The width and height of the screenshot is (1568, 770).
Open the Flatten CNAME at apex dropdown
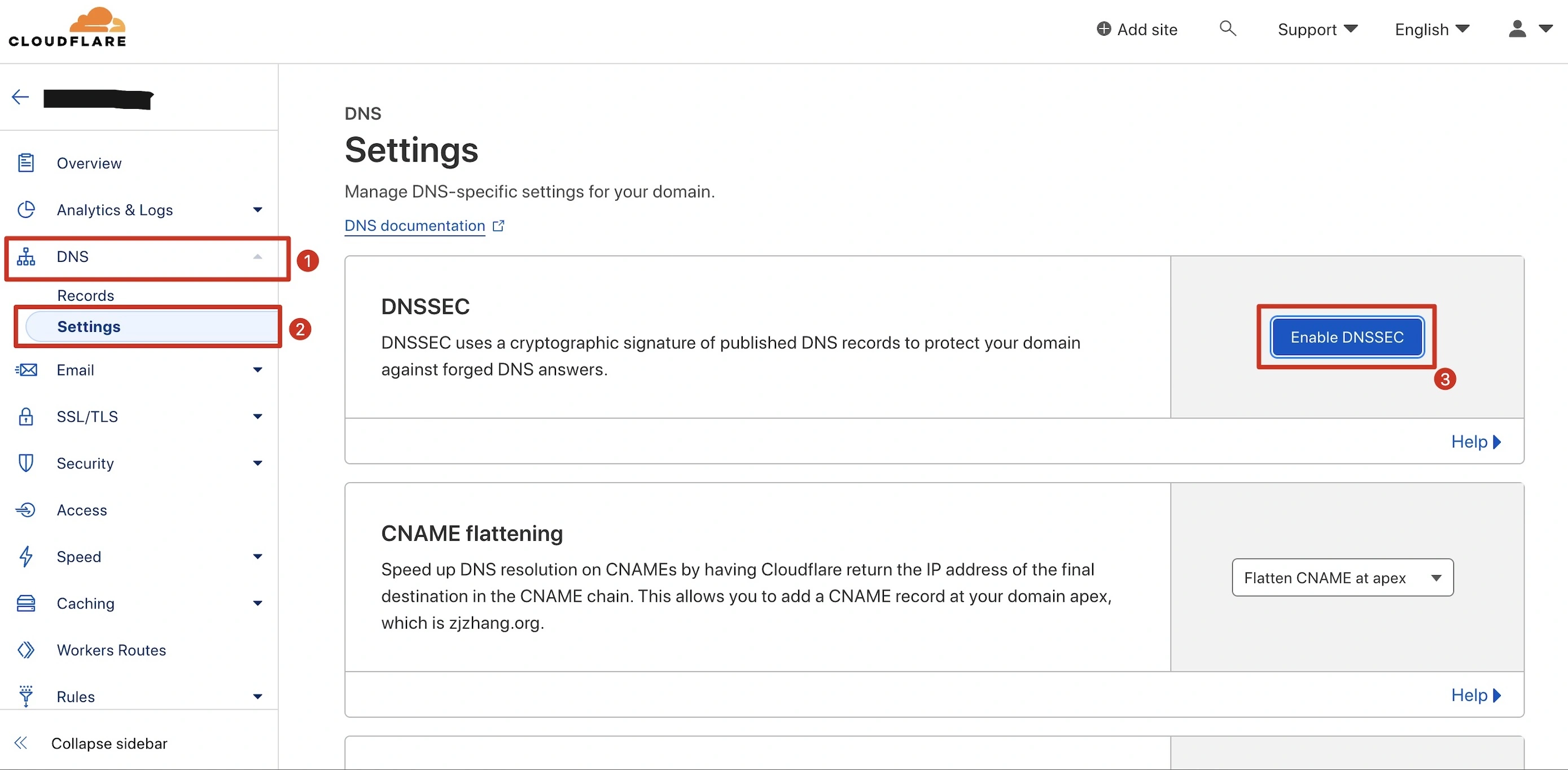[x=1342, y=577]
